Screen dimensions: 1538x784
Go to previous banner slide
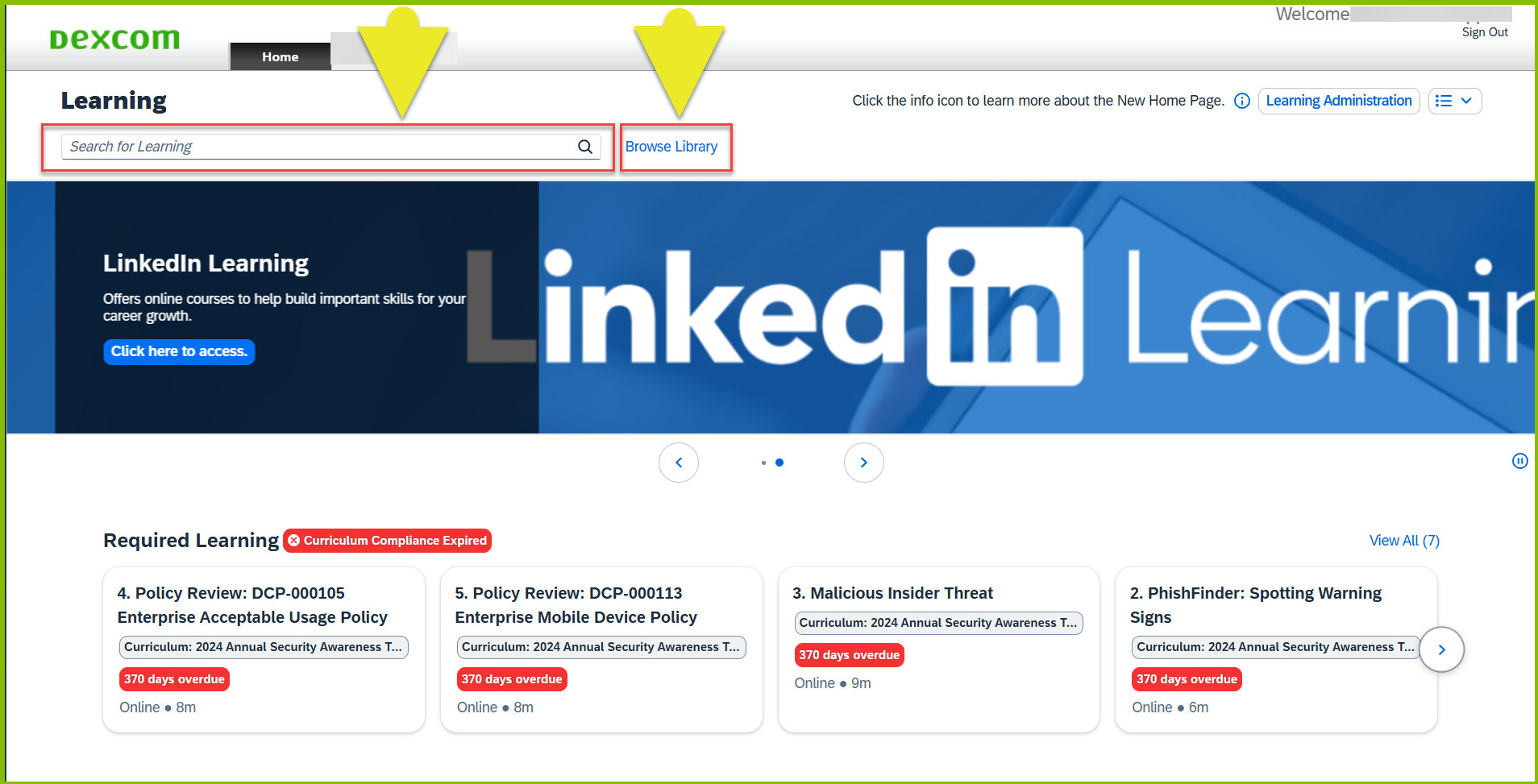[x=679, y=463]
